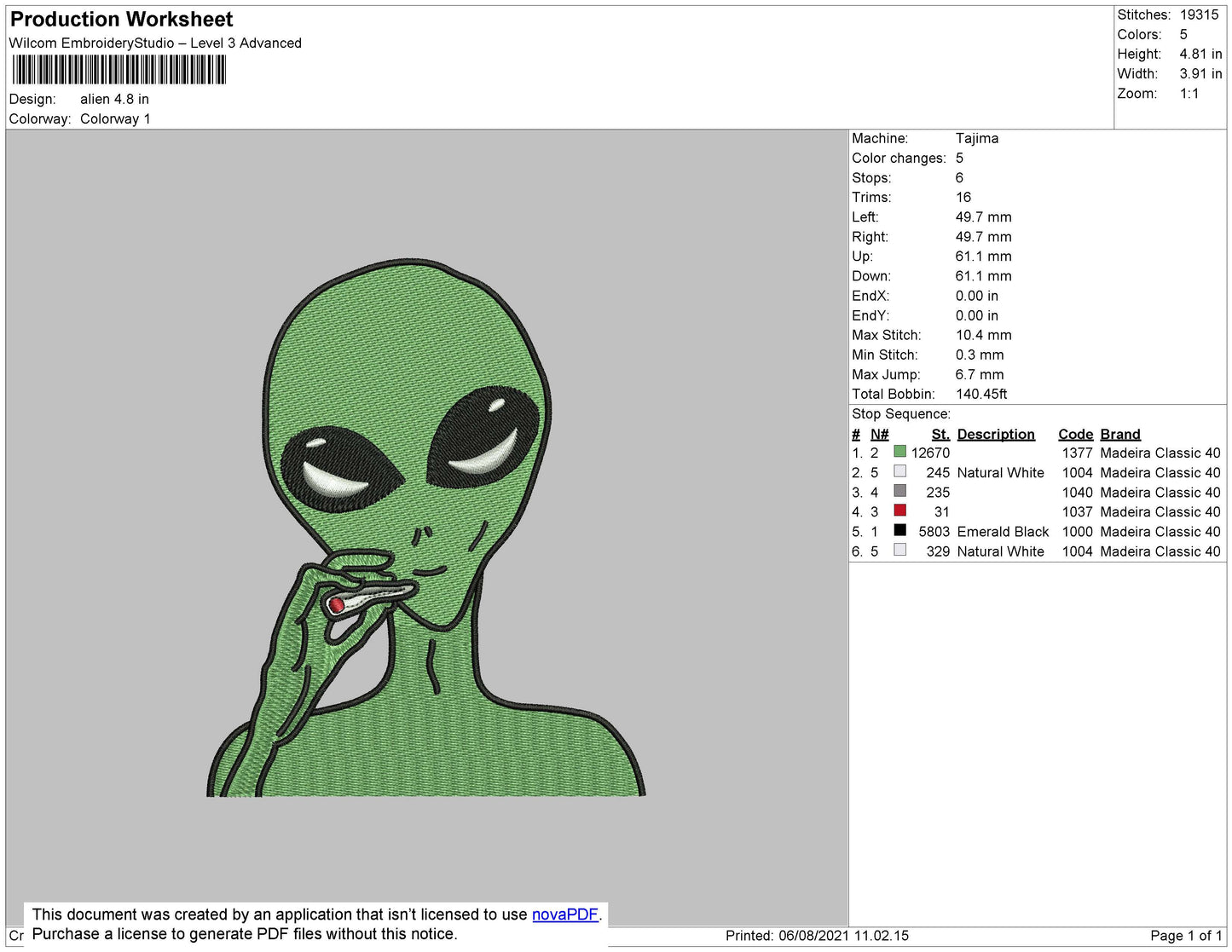Click the 'Code' column header
The image size is (1232, 952).
pyautogui.click(x=1075, y=435)
